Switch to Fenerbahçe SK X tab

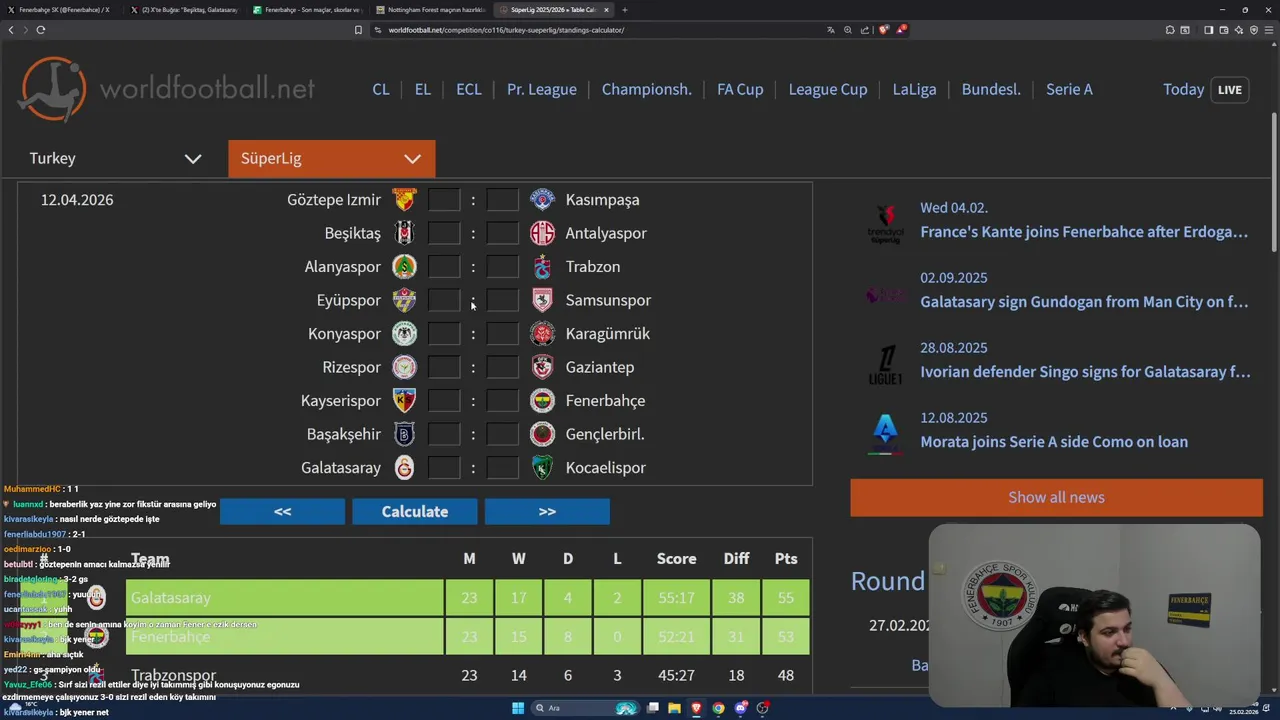(x=62, y=10)
